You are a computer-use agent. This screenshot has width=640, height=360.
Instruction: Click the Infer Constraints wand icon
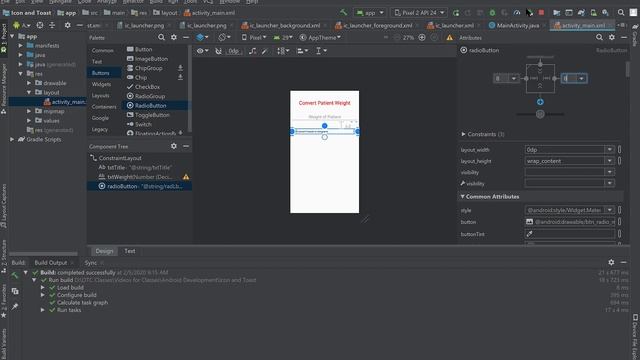click(264, 51)
